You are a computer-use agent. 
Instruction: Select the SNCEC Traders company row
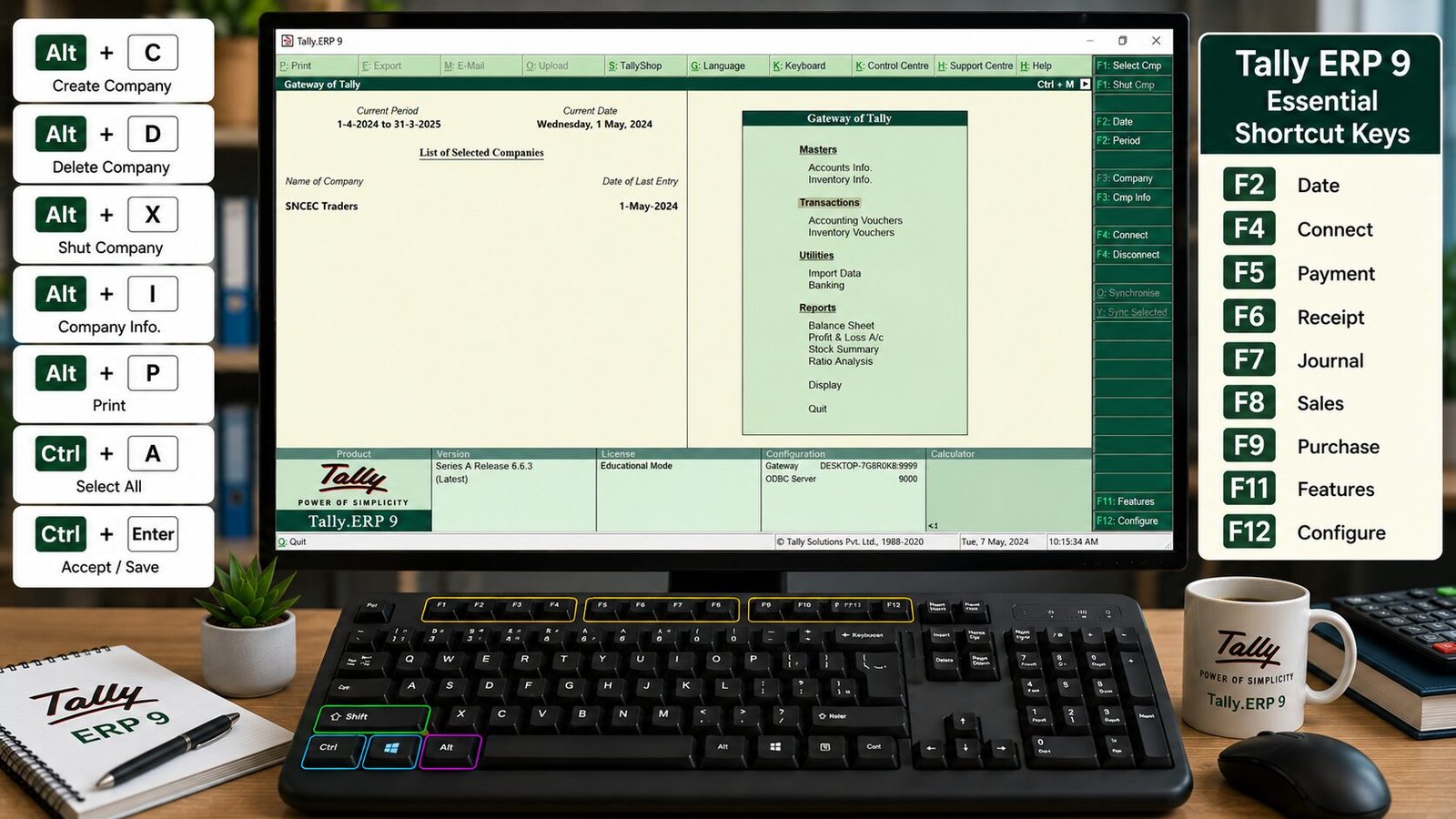point(481,207)
